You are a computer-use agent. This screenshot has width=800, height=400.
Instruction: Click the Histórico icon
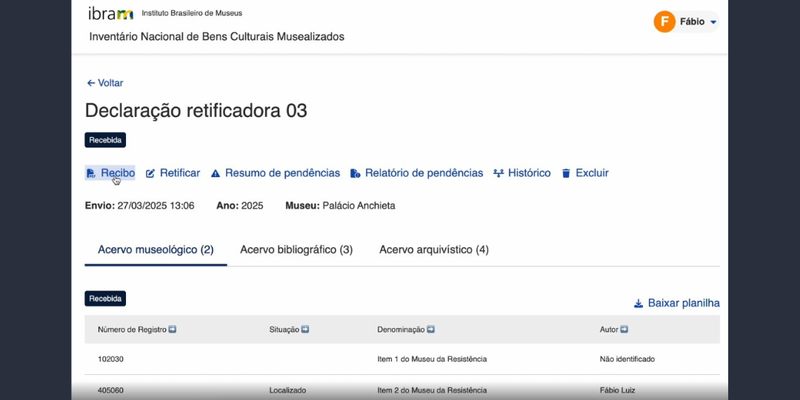(498, 173)
